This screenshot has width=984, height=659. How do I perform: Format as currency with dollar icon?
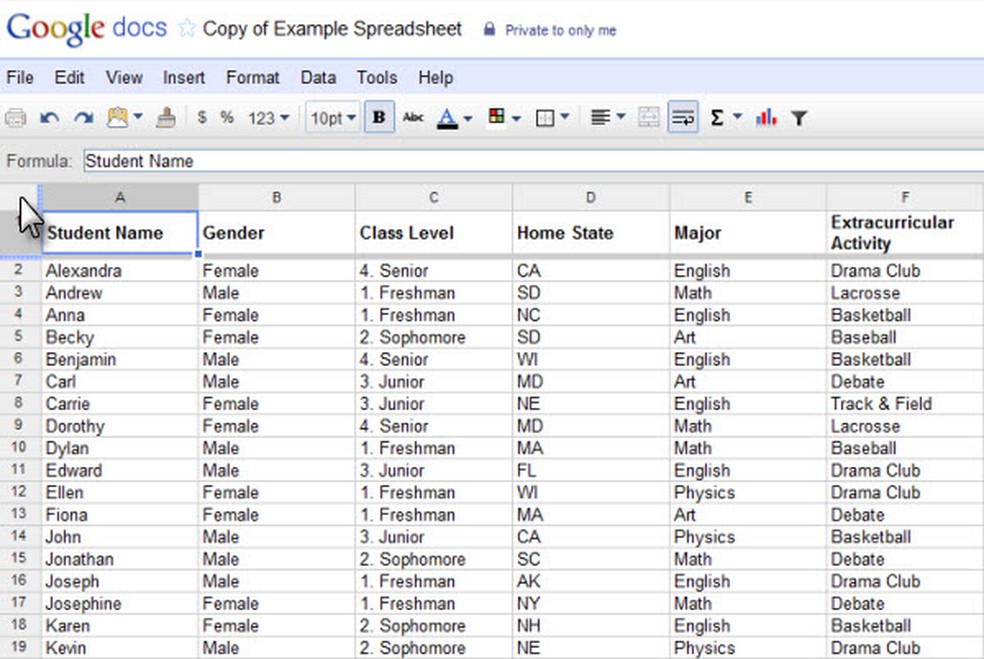[x=201, y=117]
